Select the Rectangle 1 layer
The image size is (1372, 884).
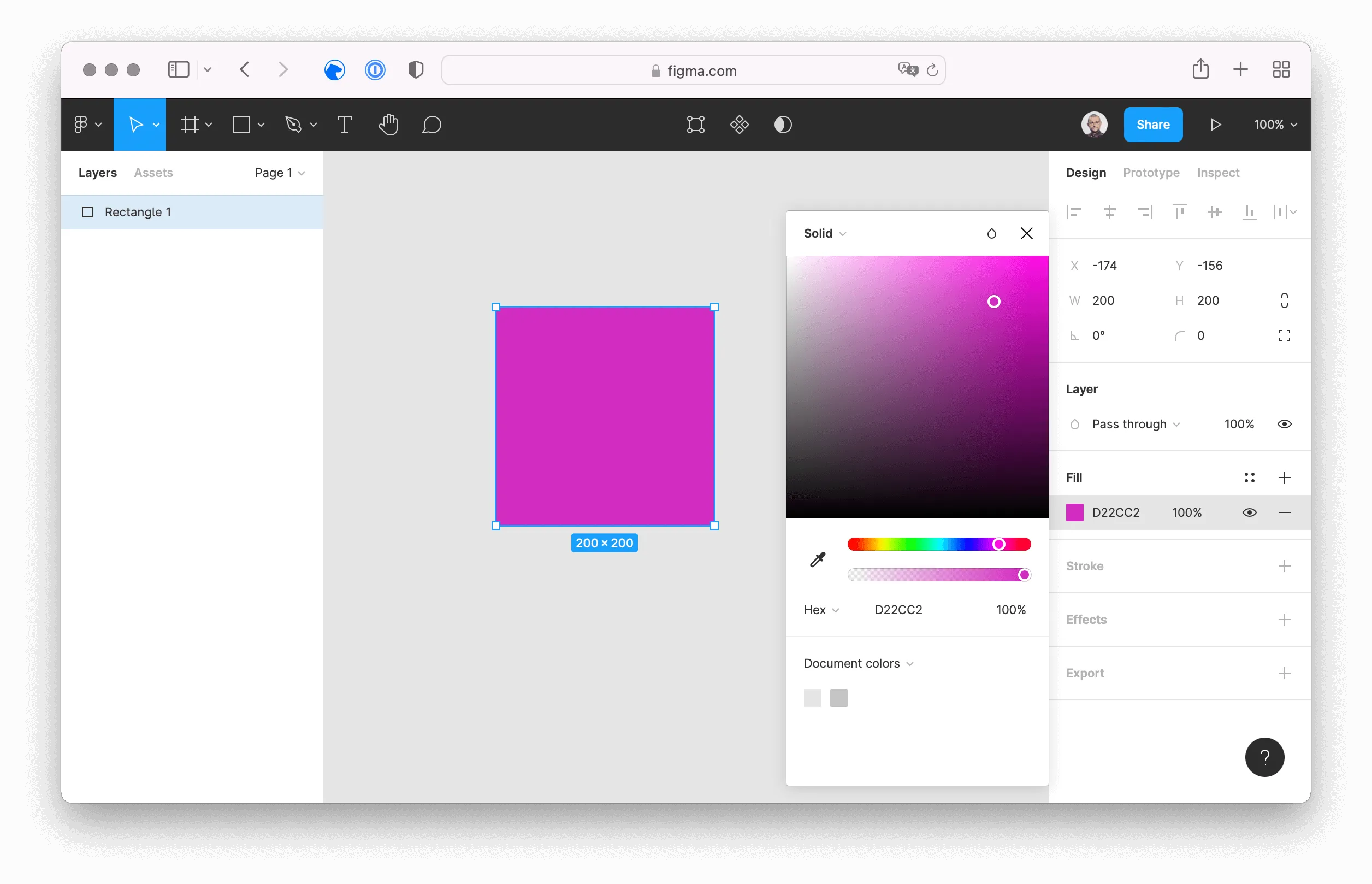tap(138, 212)
